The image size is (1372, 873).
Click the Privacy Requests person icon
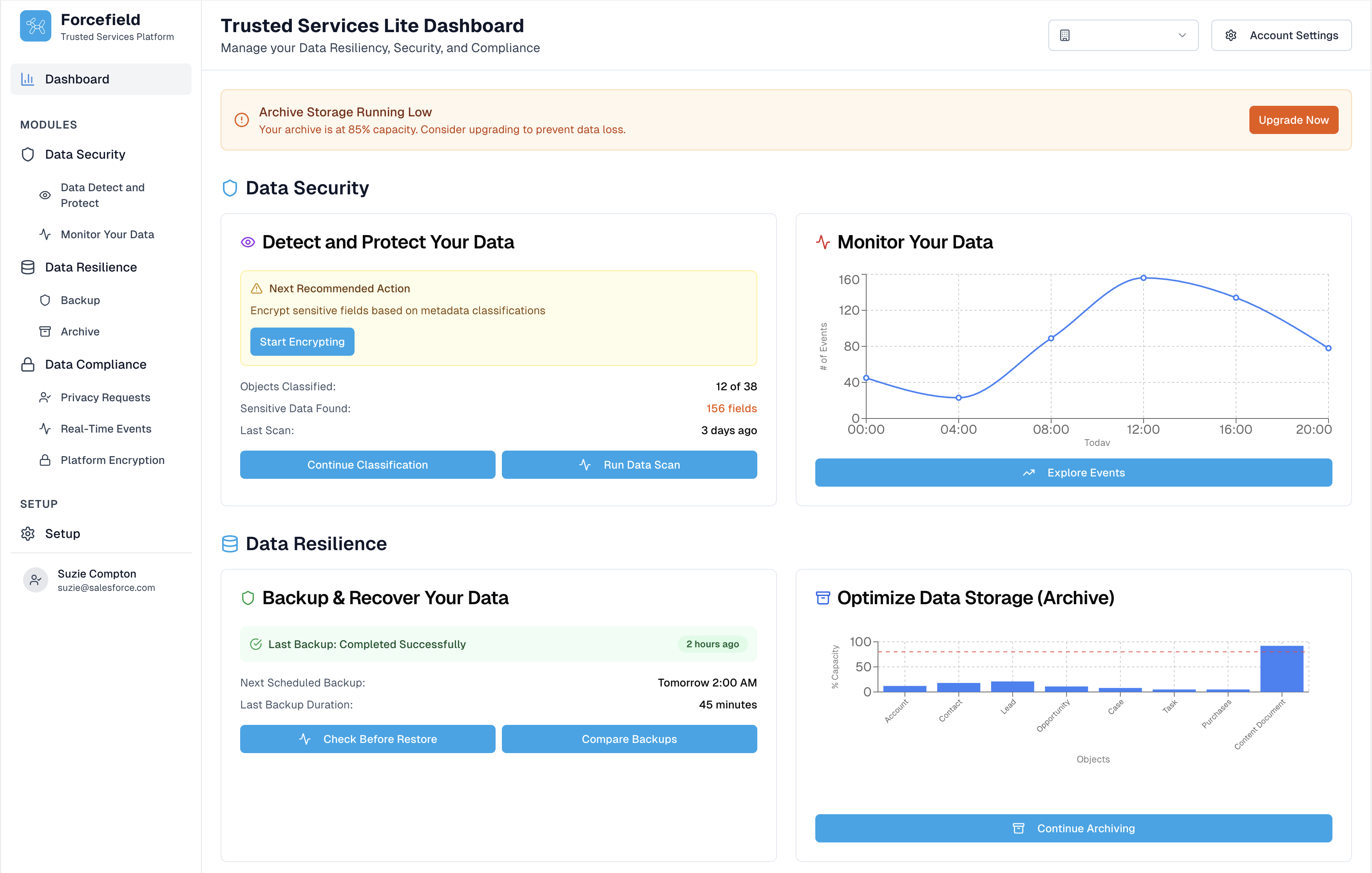pyautogui.click(x=45, y=397)
